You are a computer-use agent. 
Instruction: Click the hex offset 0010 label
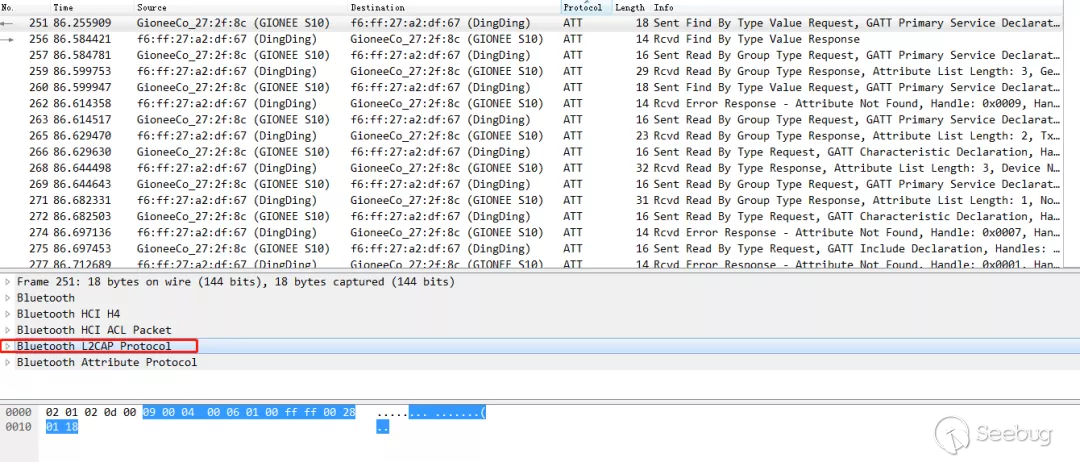19,427
